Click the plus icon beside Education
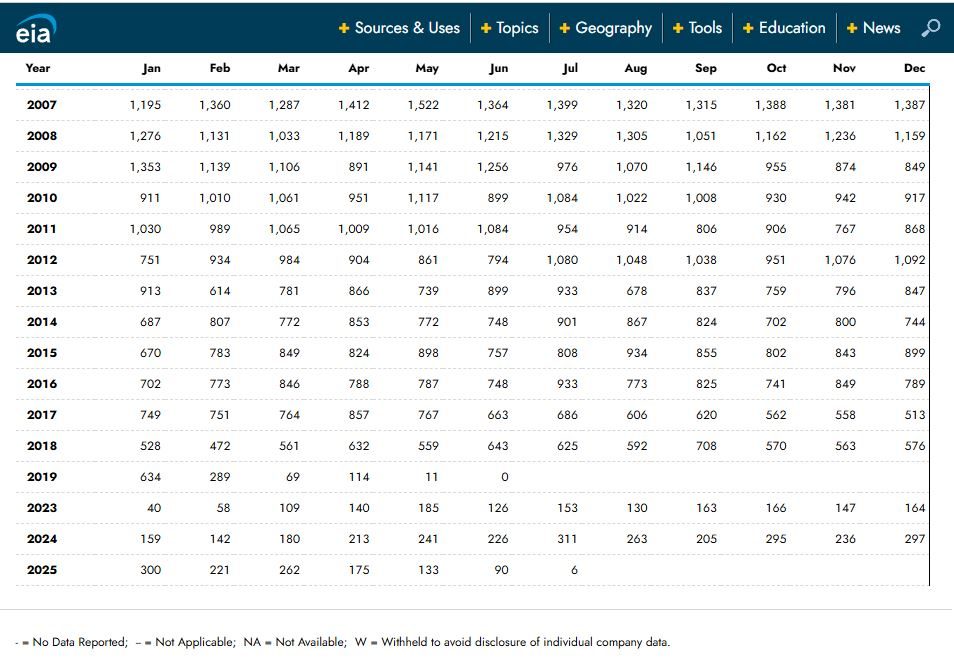 [x=748, y=28]
